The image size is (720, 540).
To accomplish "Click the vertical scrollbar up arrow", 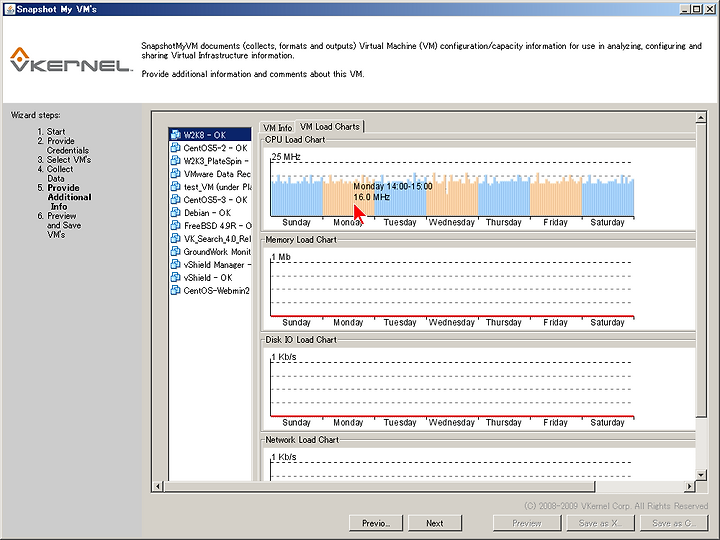I will pyautogui.click(x=701, y=118).
